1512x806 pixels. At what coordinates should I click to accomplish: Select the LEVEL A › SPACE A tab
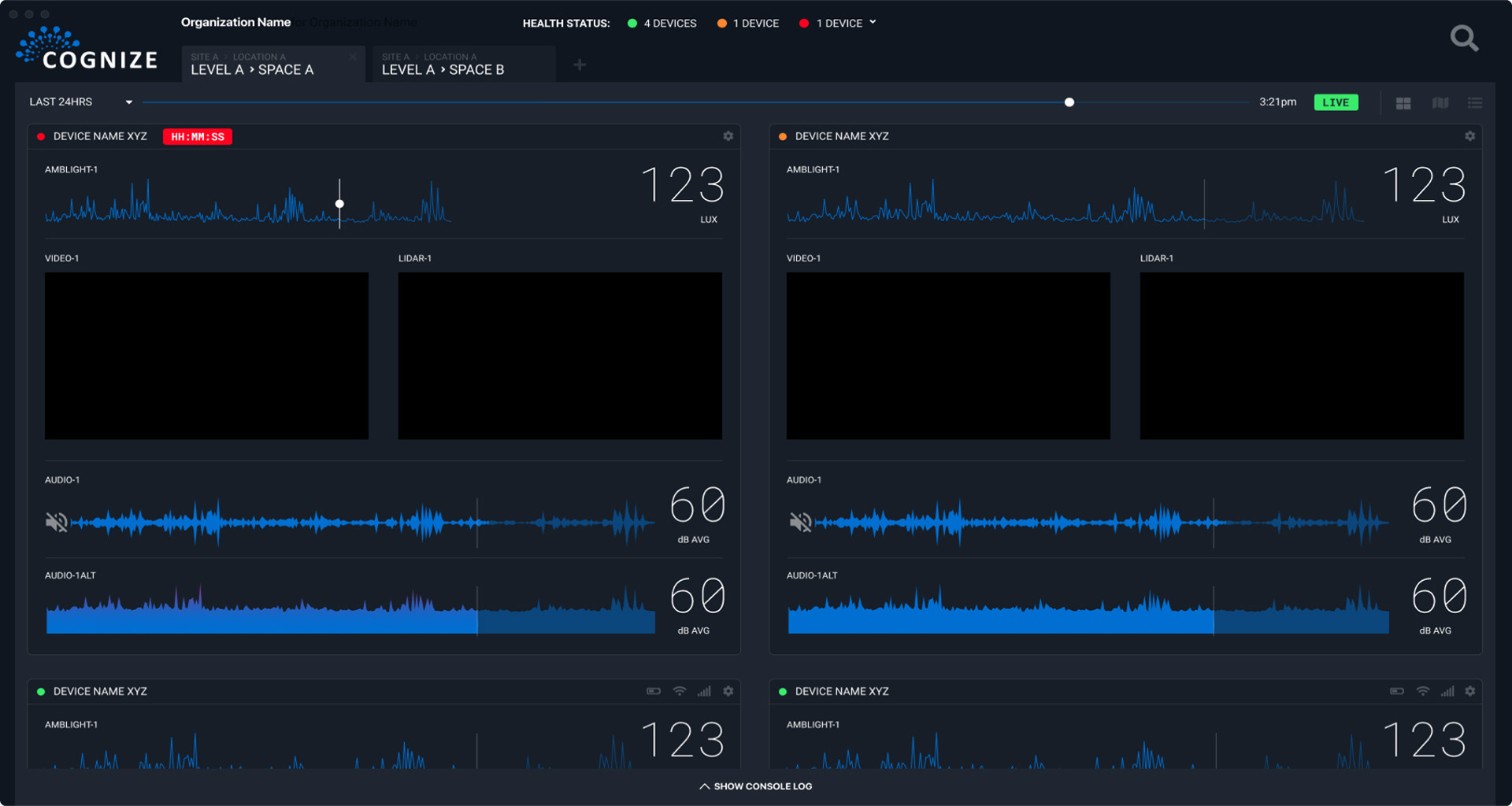coord(272,64)
